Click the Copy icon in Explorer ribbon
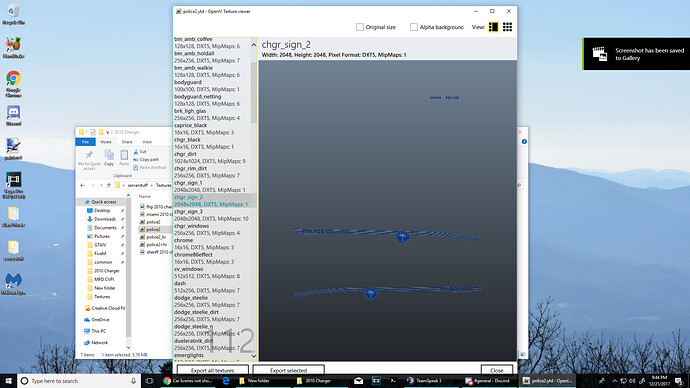This screenshot has height=388, width=690. point(109,157)
